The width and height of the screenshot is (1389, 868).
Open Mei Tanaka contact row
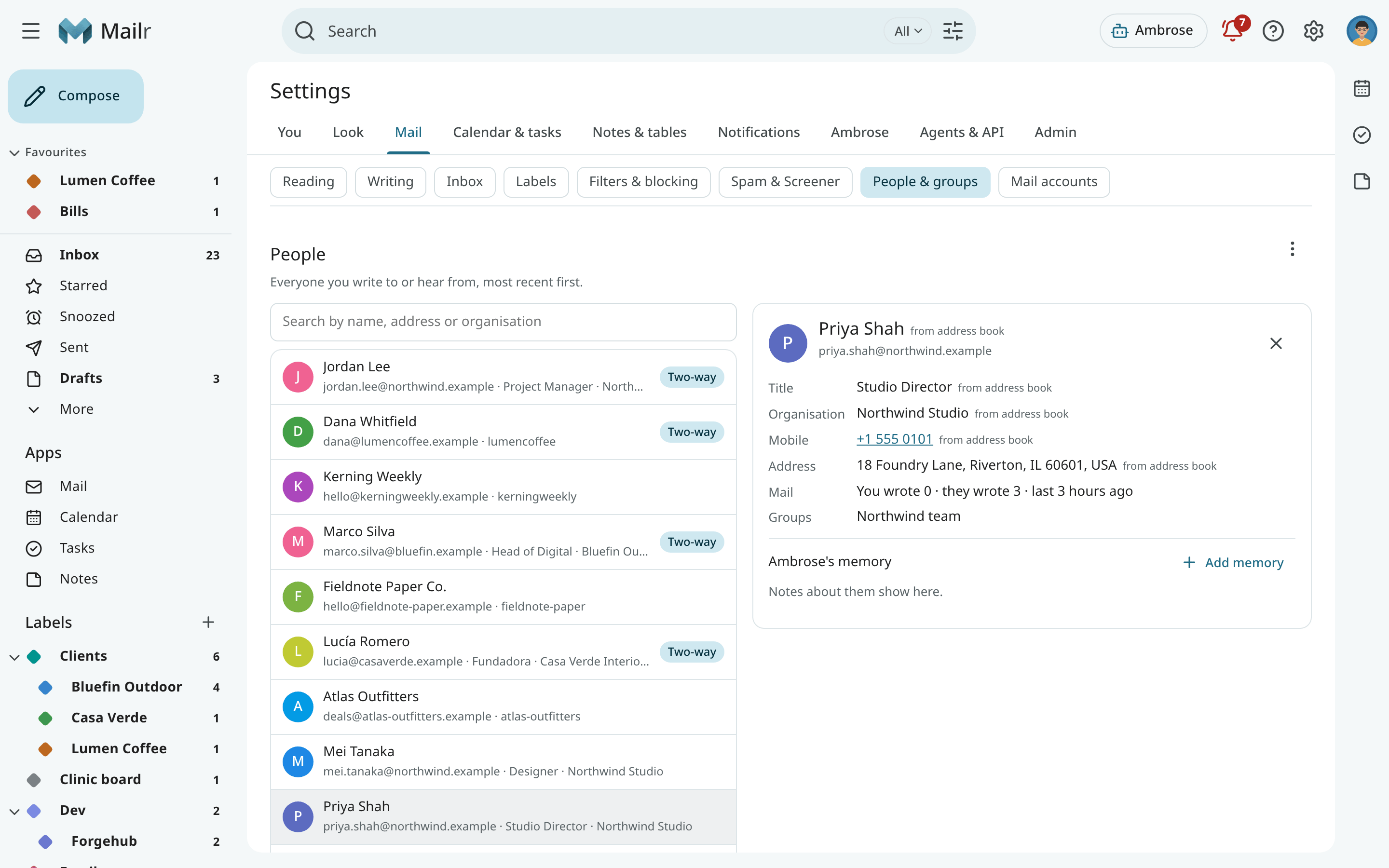(x=503, y=762)
